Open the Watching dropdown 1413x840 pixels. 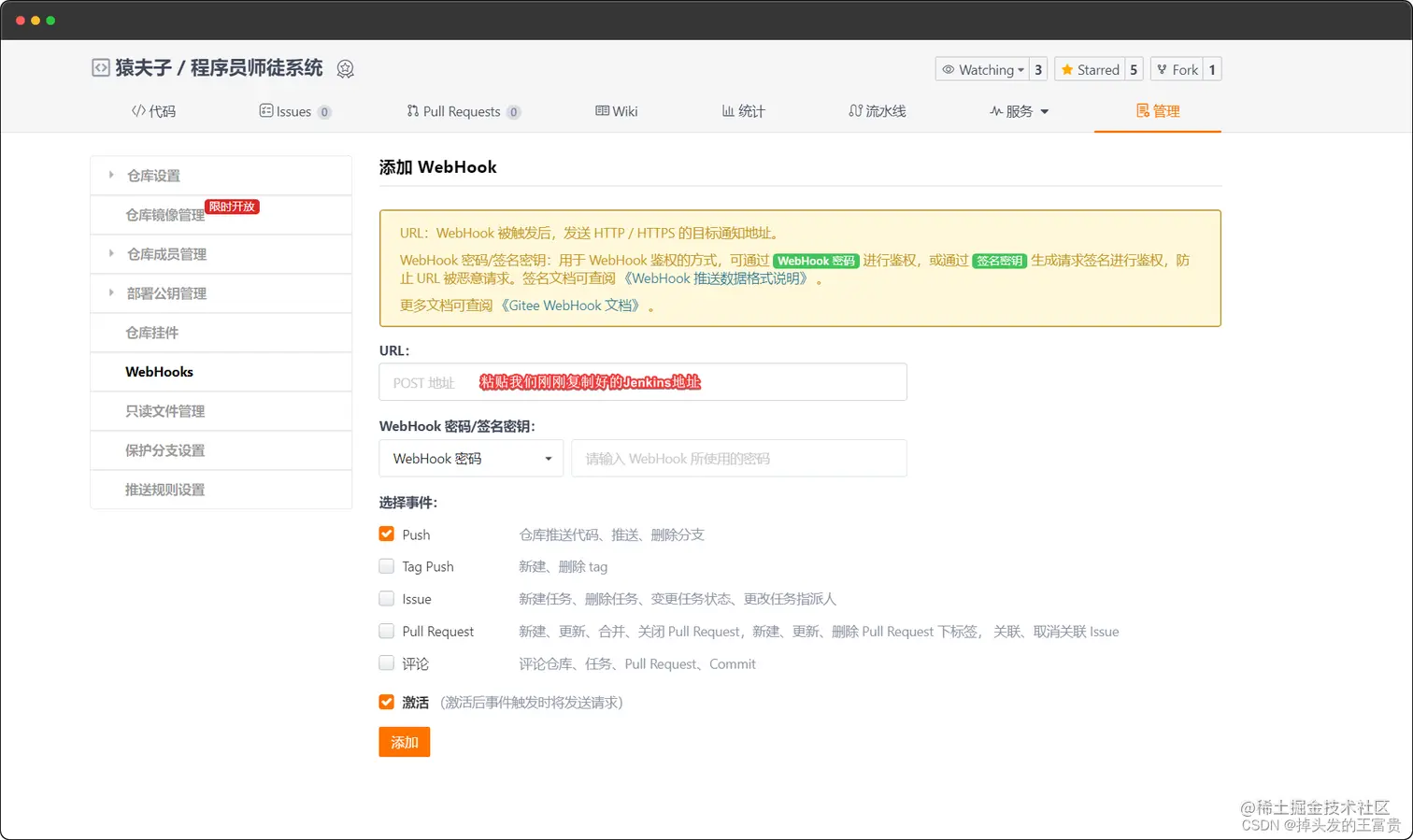click(x=982, y=69)
